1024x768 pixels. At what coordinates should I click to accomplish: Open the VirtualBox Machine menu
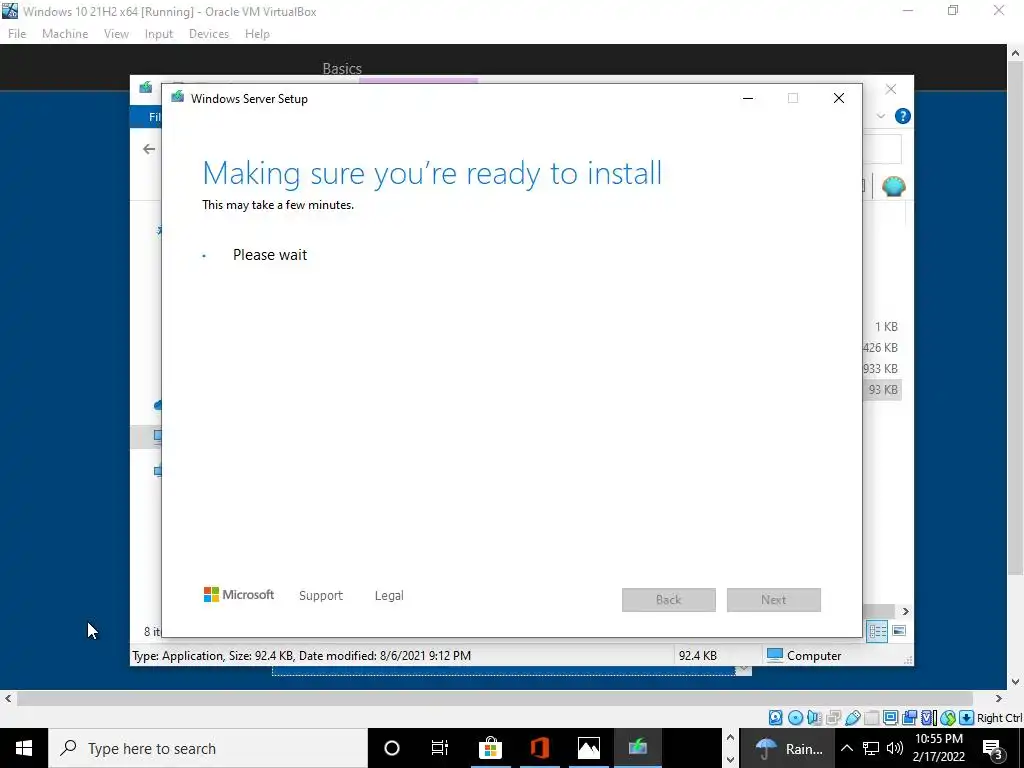tap(65, 34)
